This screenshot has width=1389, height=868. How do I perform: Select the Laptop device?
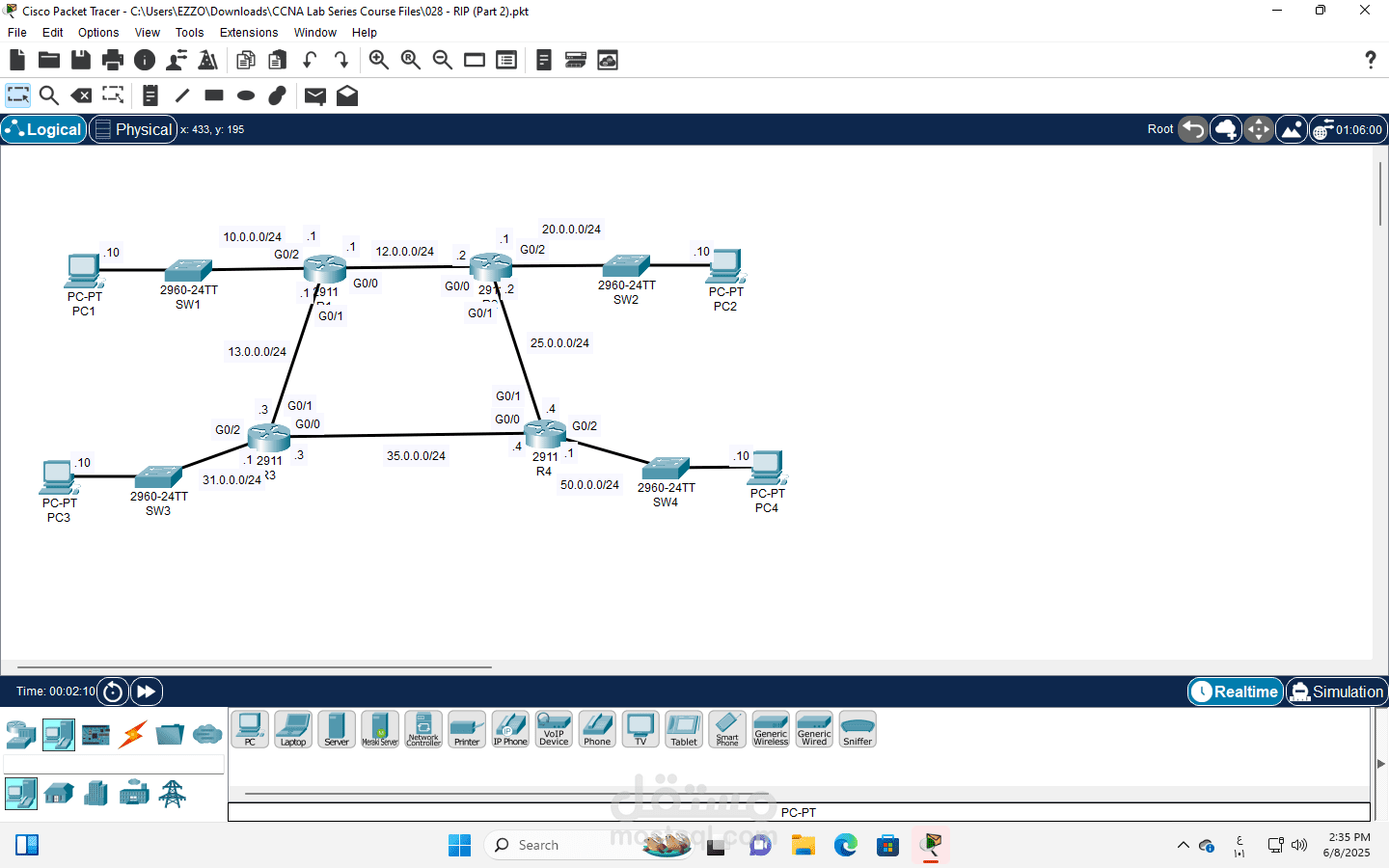(293, 729)
